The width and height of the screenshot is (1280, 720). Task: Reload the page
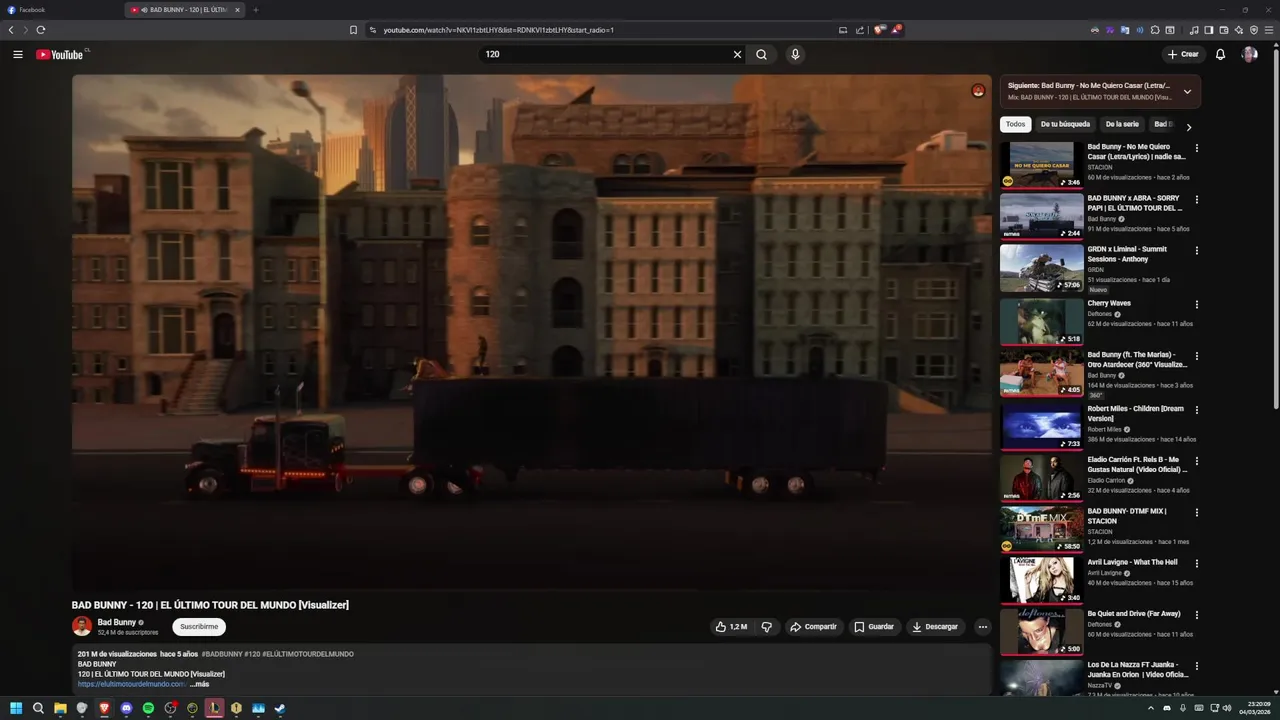coord(41,30)
